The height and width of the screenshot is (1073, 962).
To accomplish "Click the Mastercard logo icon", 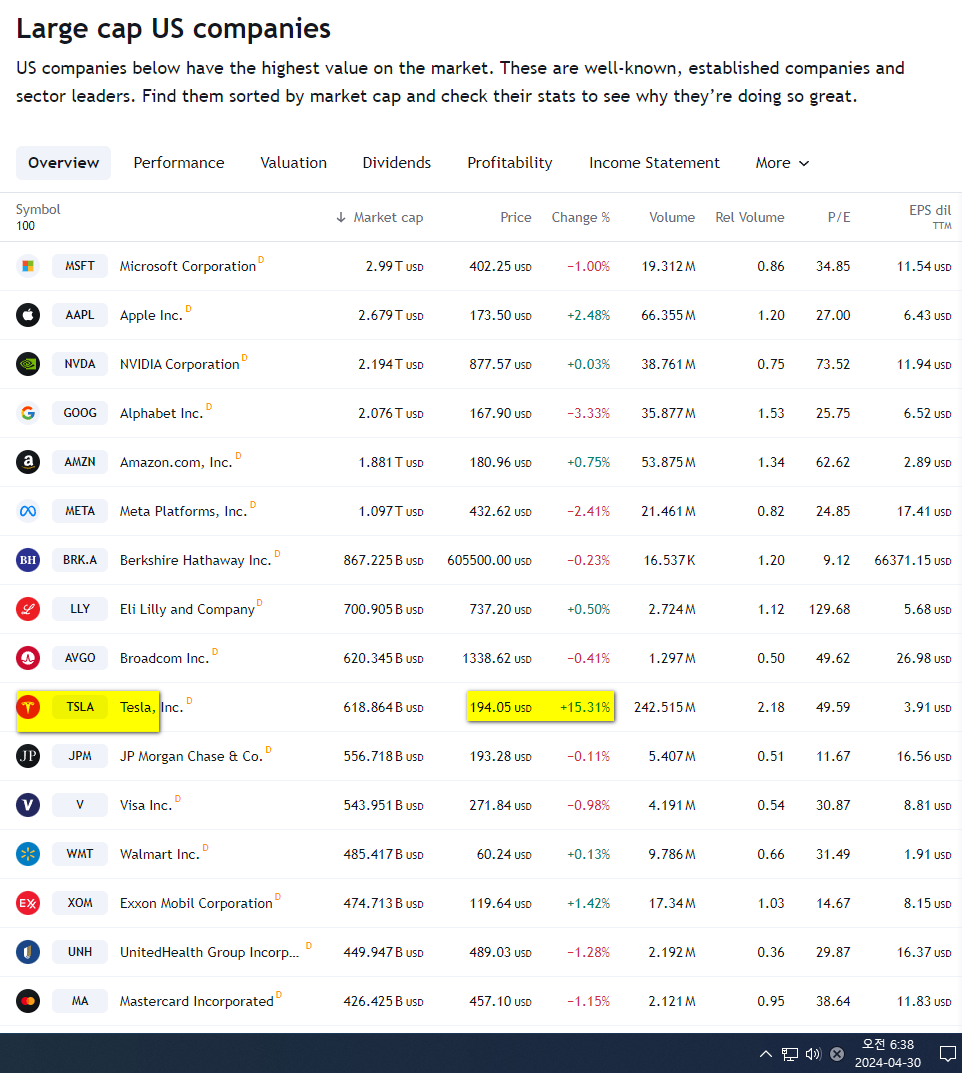I will coord(28,1001).
